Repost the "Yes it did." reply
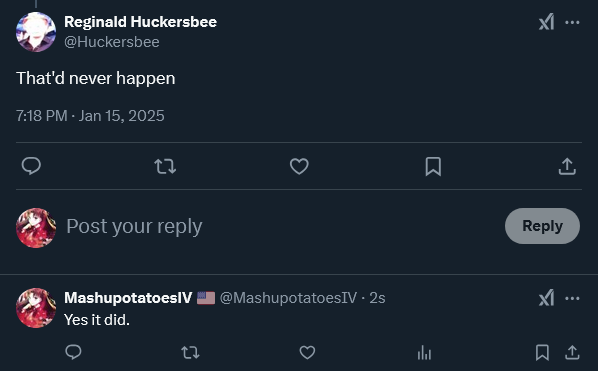598x371 pixels. (190, 352)
